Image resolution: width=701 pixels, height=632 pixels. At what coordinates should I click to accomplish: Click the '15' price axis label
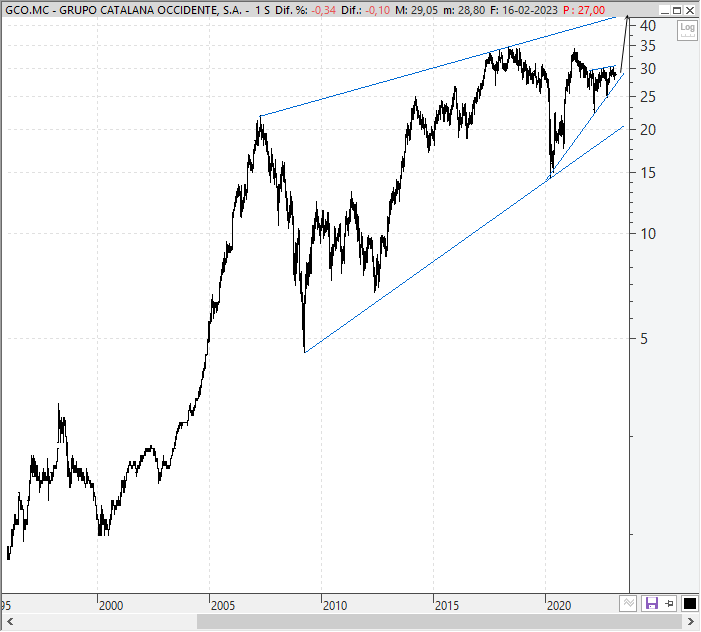pyautogui.click(x=647, y=173)
